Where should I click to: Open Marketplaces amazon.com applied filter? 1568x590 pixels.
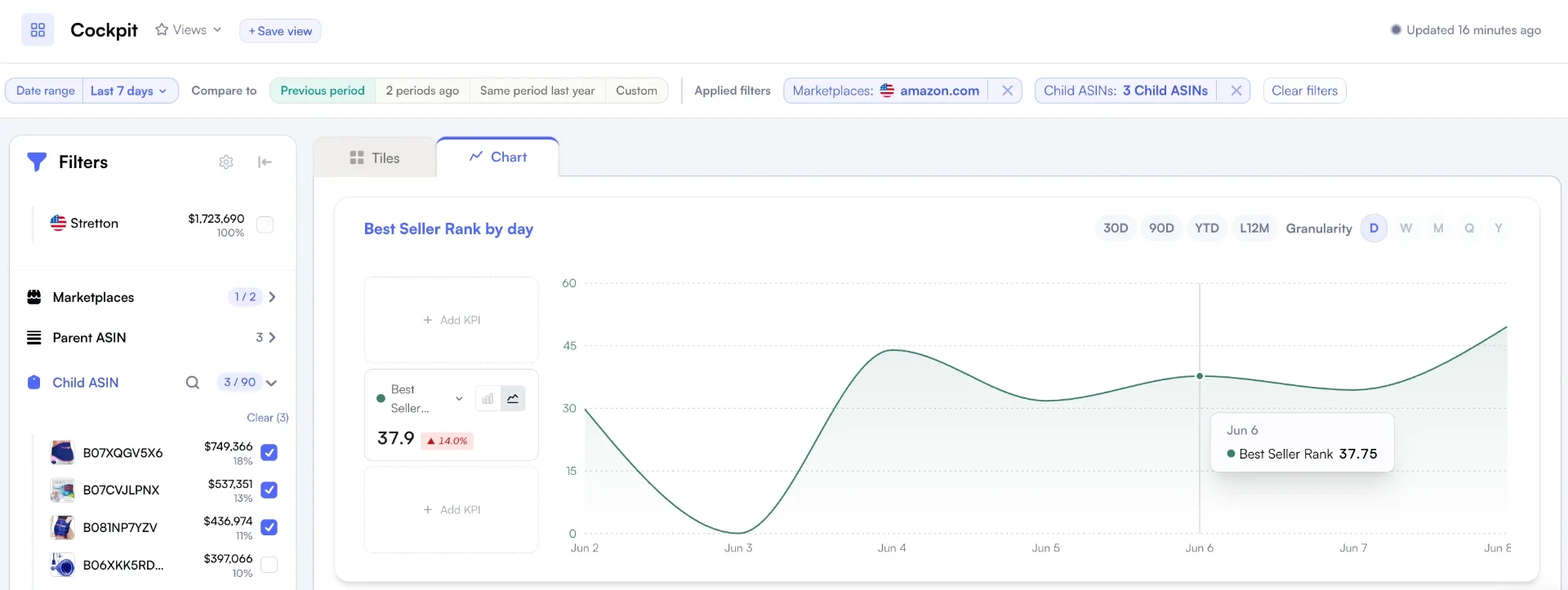885,91
